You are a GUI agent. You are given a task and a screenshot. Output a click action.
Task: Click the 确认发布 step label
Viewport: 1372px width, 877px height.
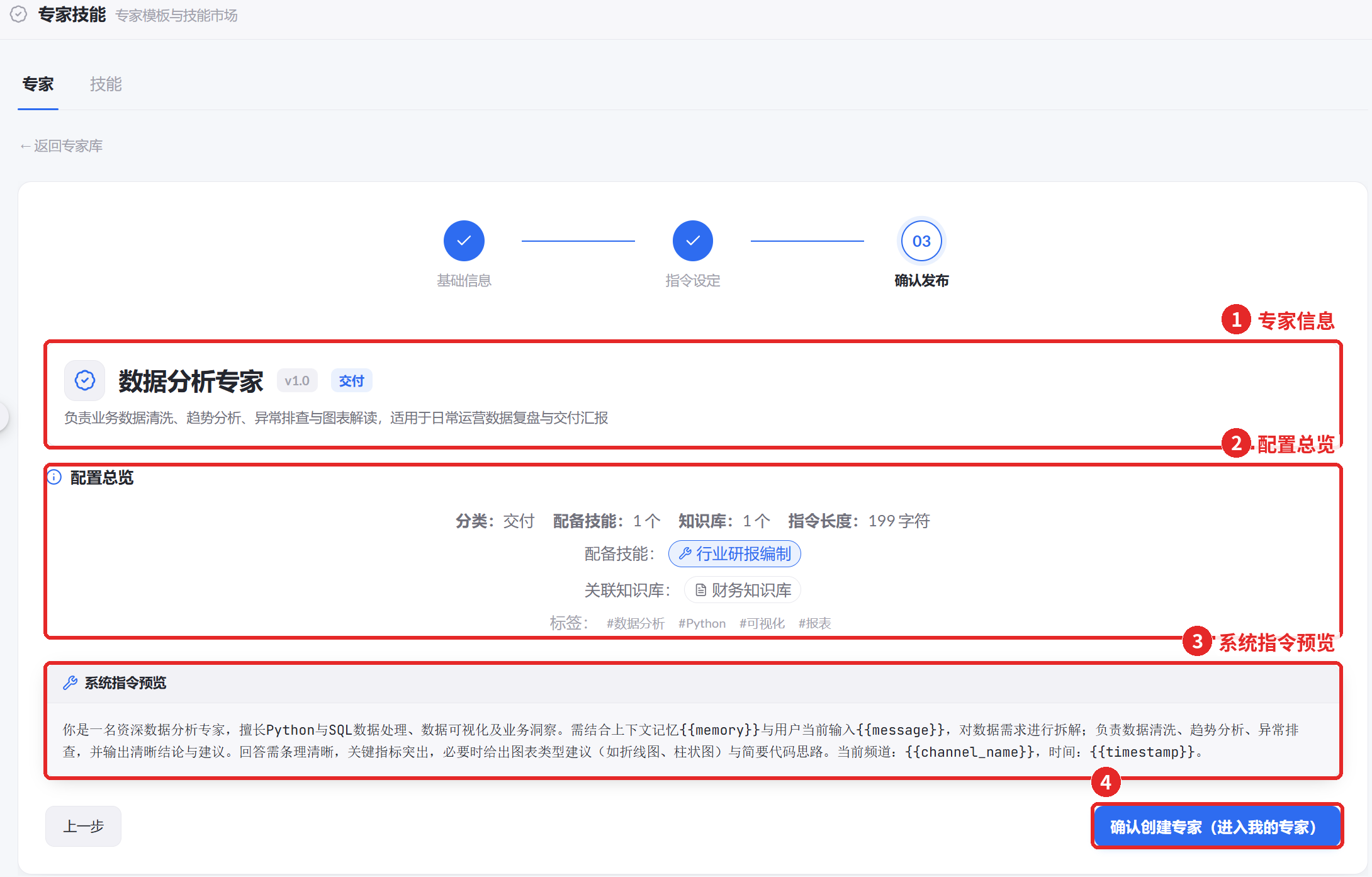point(921,281)
